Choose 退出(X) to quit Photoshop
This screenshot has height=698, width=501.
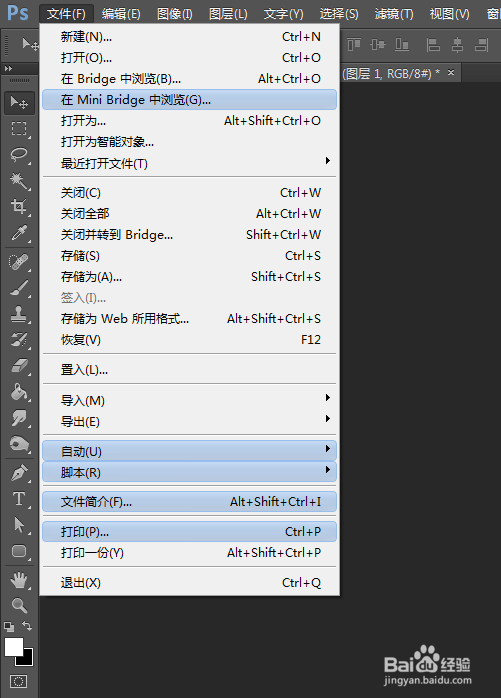(x=190, y=582)
